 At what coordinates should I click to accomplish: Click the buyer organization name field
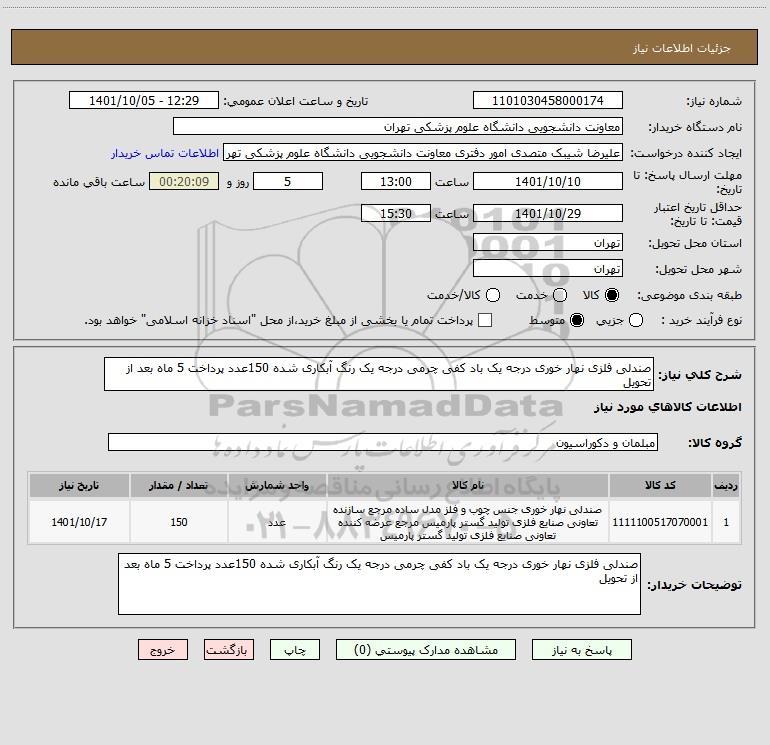pos(398,127)
